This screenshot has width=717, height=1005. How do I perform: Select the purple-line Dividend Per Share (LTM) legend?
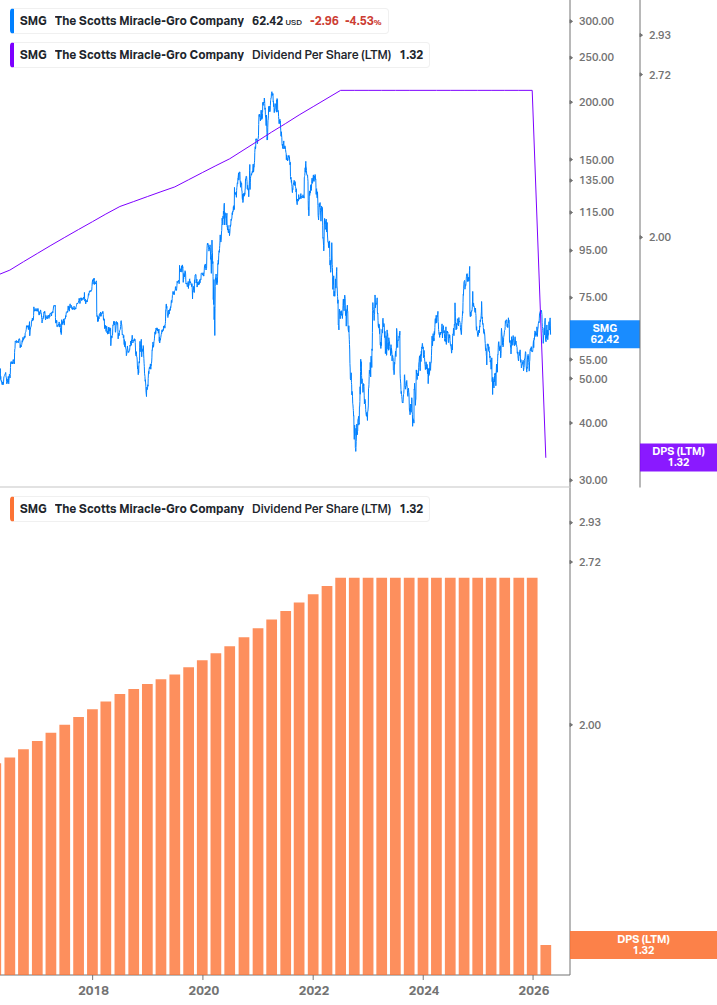220,55
